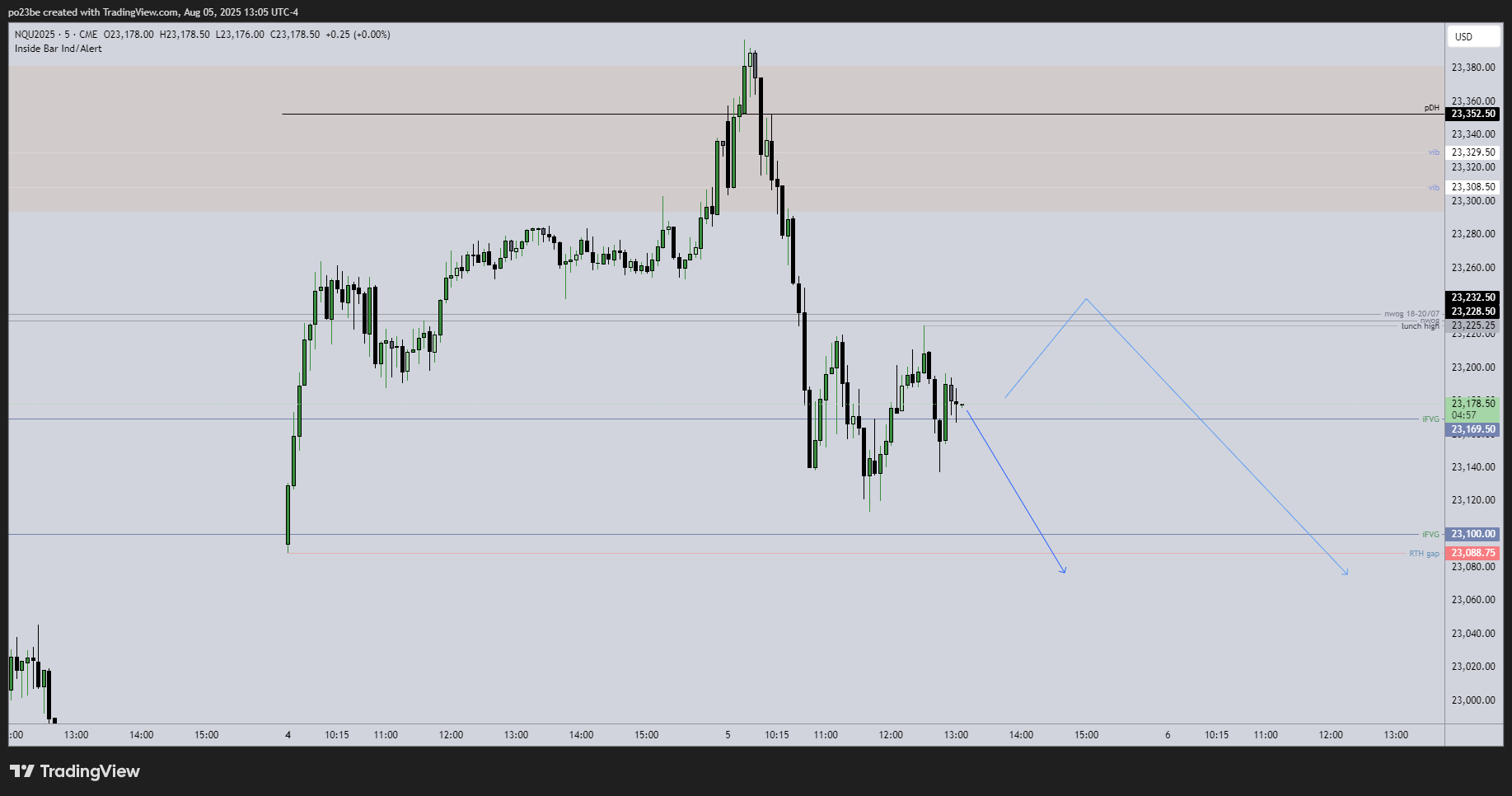This screenshot has width=1512, height=796.
Task: Click the NQU2025 symbol name in legend
Action: point(35,34)
